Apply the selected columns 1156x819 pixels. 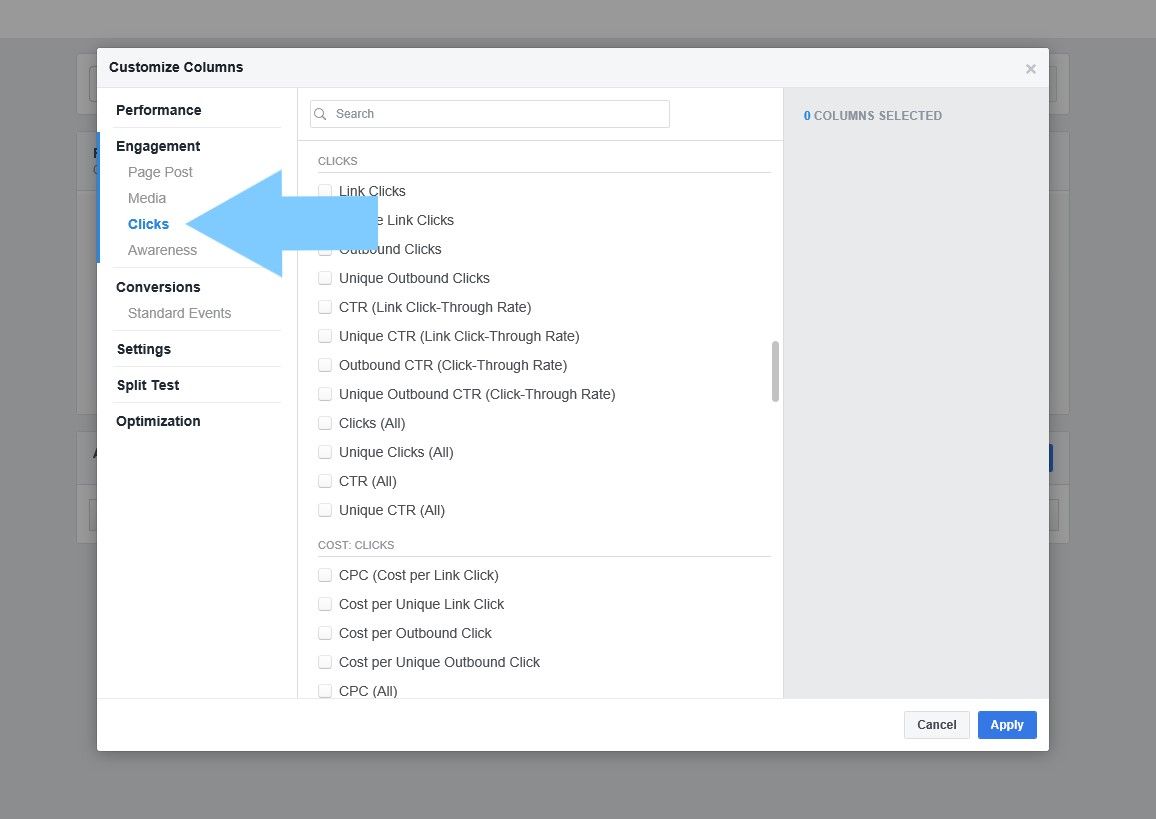[1007, 725]
